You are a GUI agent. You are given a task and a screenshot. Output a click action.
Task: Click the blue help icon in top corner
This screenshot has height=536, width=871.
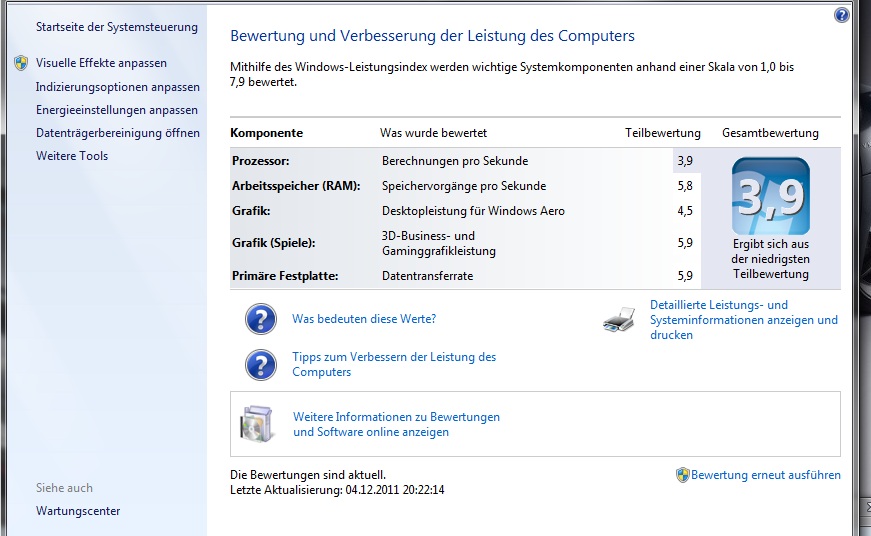842,15
